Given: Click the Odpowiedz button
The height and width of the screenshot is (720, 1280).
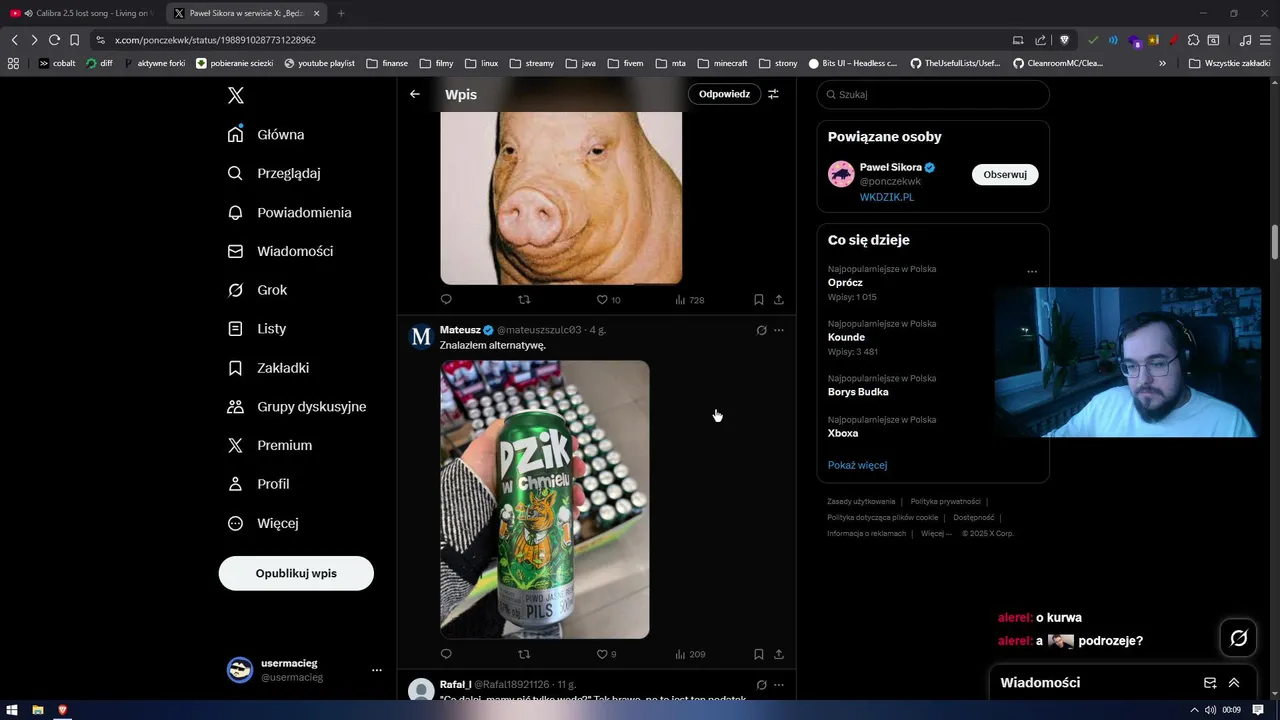Looking at the screenshot, I should coord(724,94).
